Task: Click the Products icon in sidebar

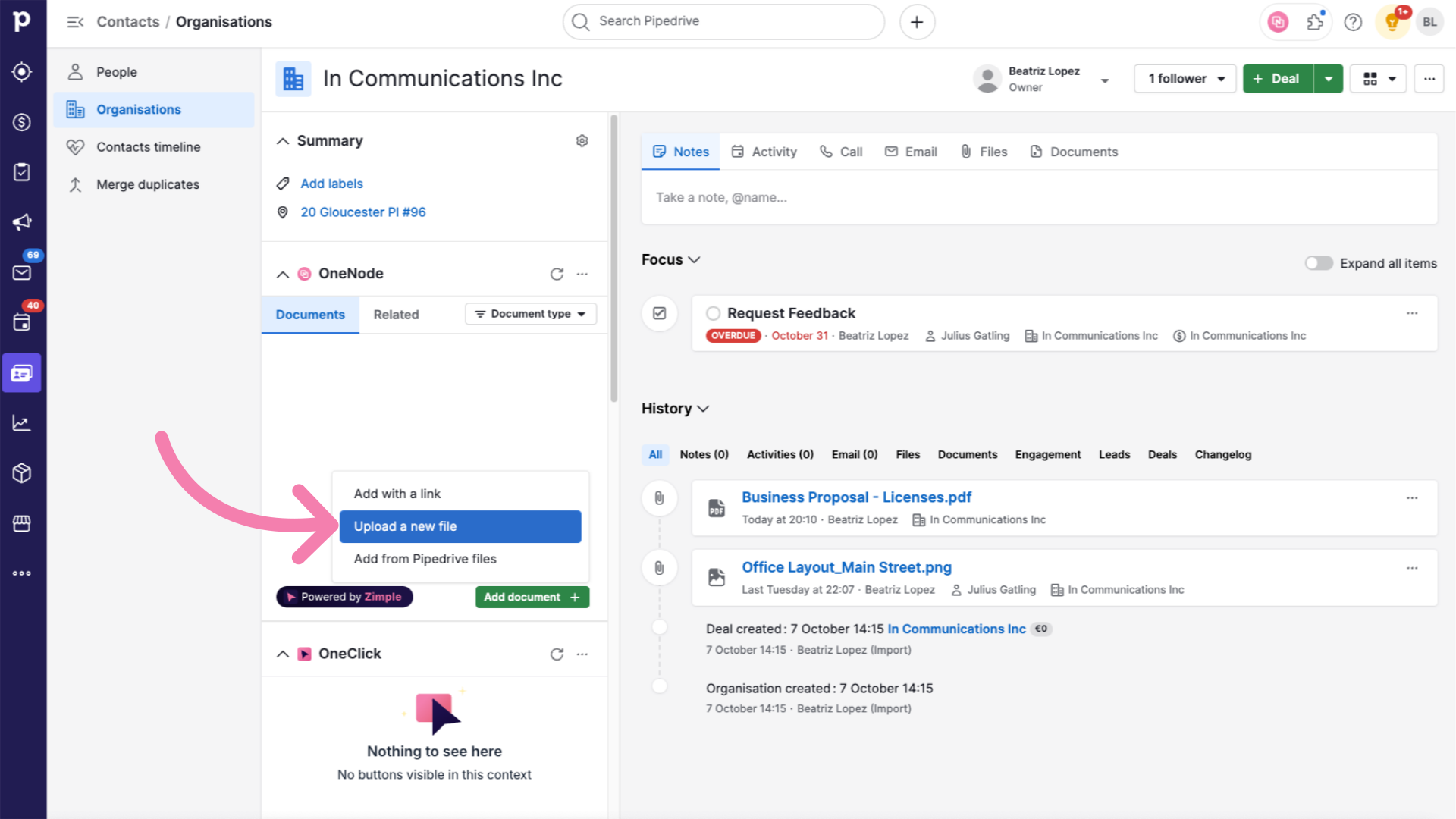Action: click(x=22, y=472)
